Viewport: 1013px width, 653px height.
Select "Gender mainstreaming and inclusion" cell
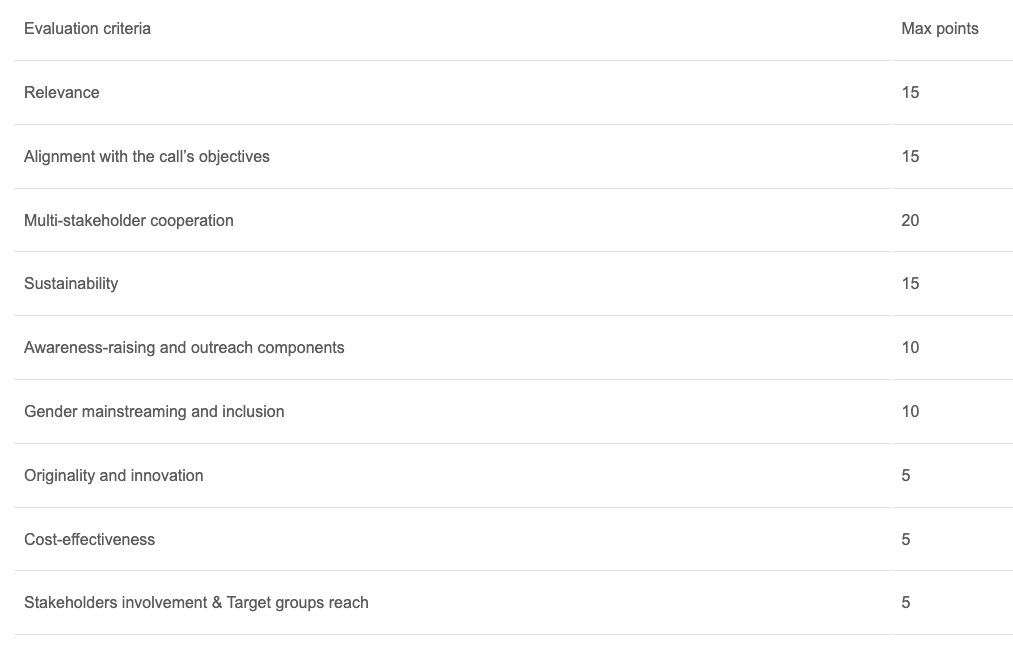click(154, 412)
